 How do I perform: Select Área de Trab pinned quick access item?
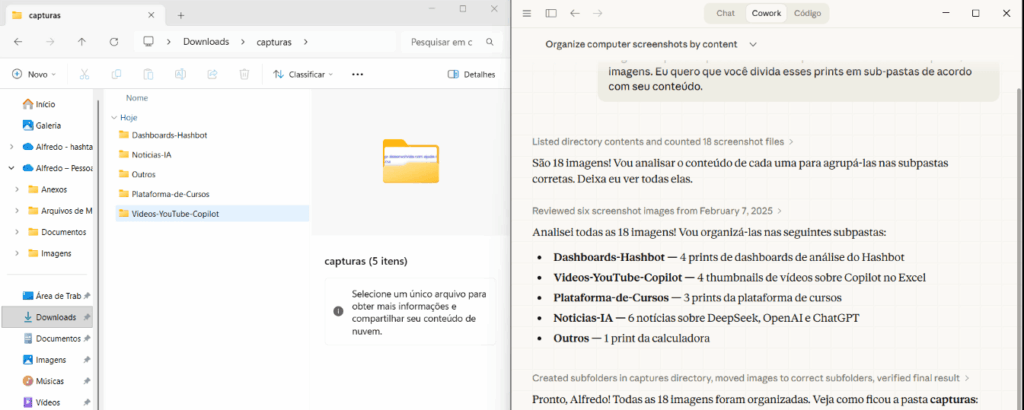click(54, 296)
